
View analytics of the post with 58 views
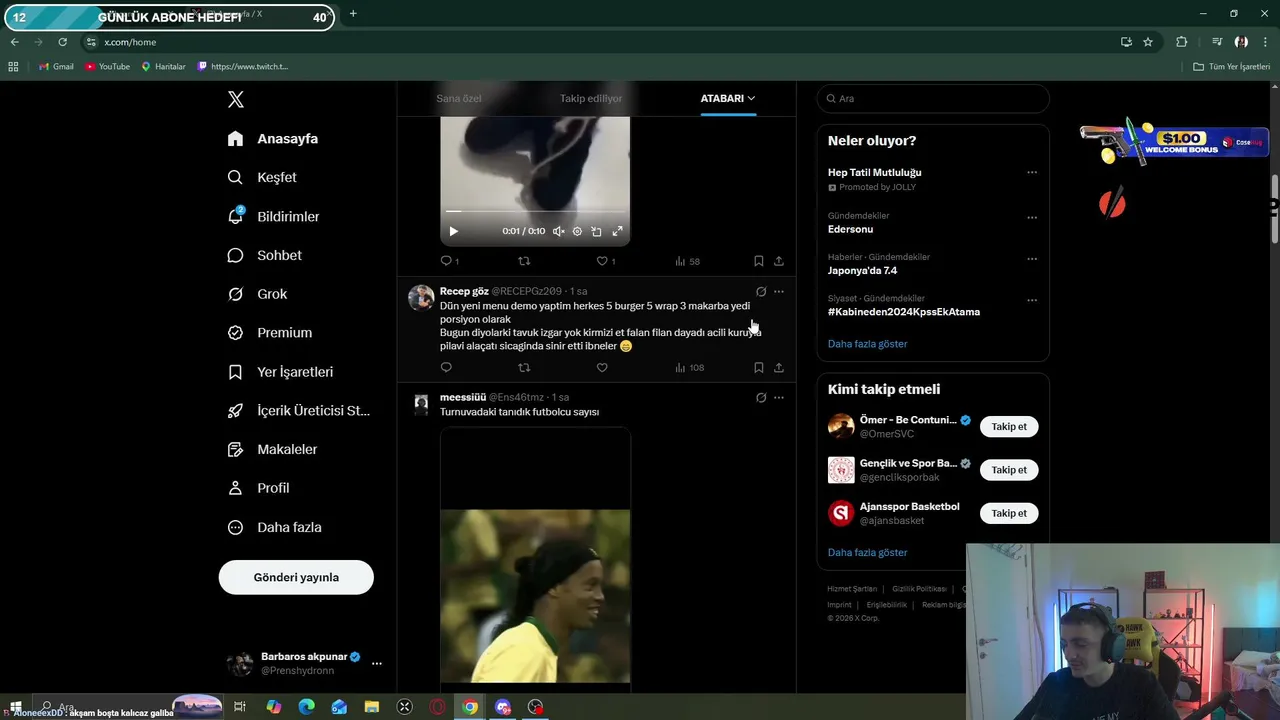tap(687, 261)
